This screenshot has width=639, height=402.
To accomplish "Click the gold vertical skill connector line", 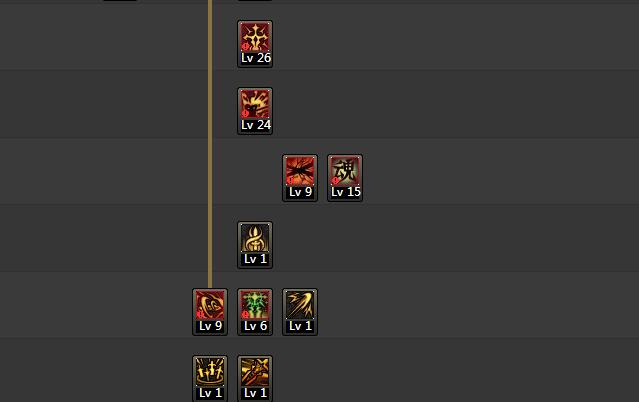I will tap(210, 144).
